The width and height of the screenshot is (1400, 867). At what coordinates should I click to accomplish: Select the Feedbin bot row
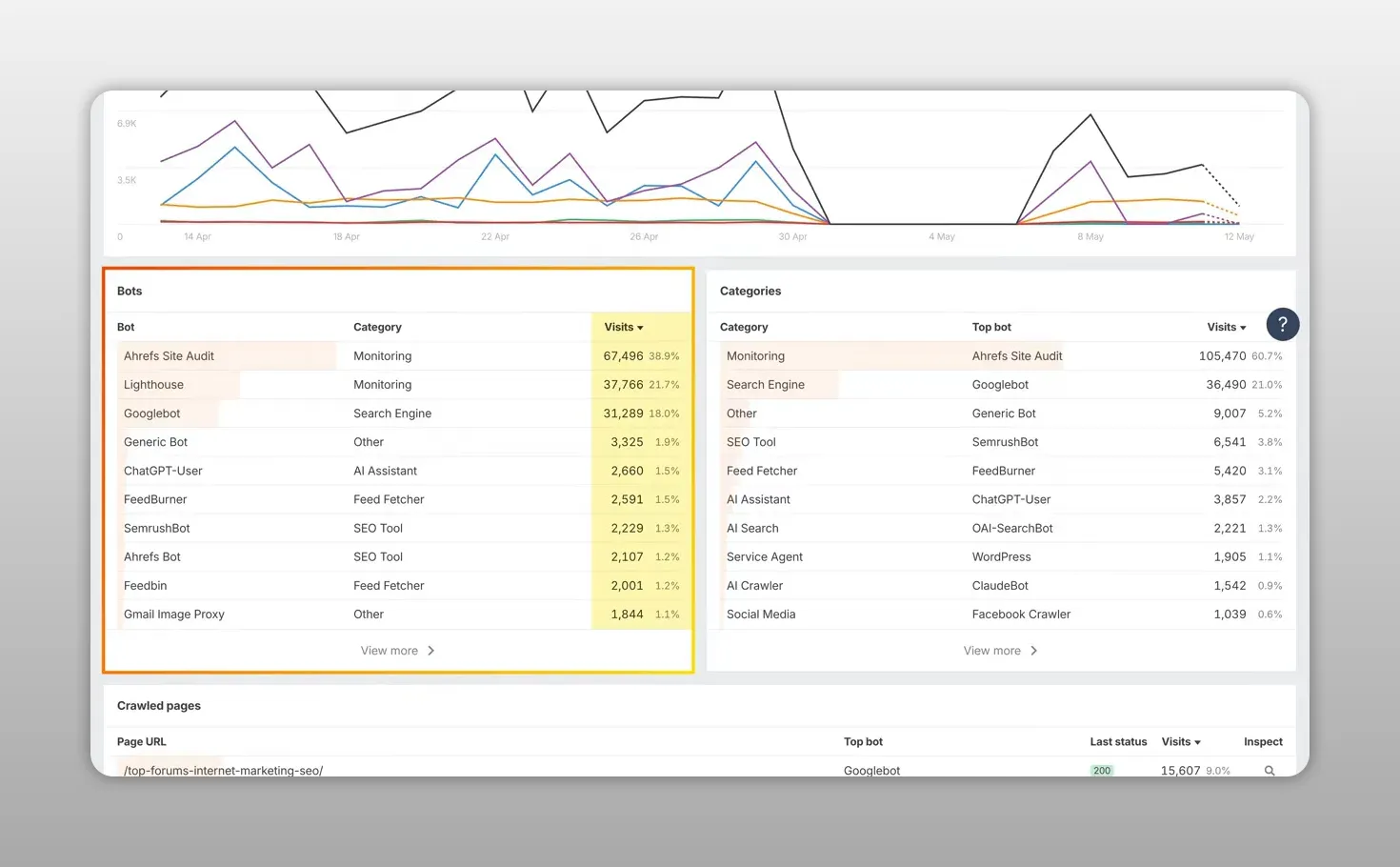[398, 585]
